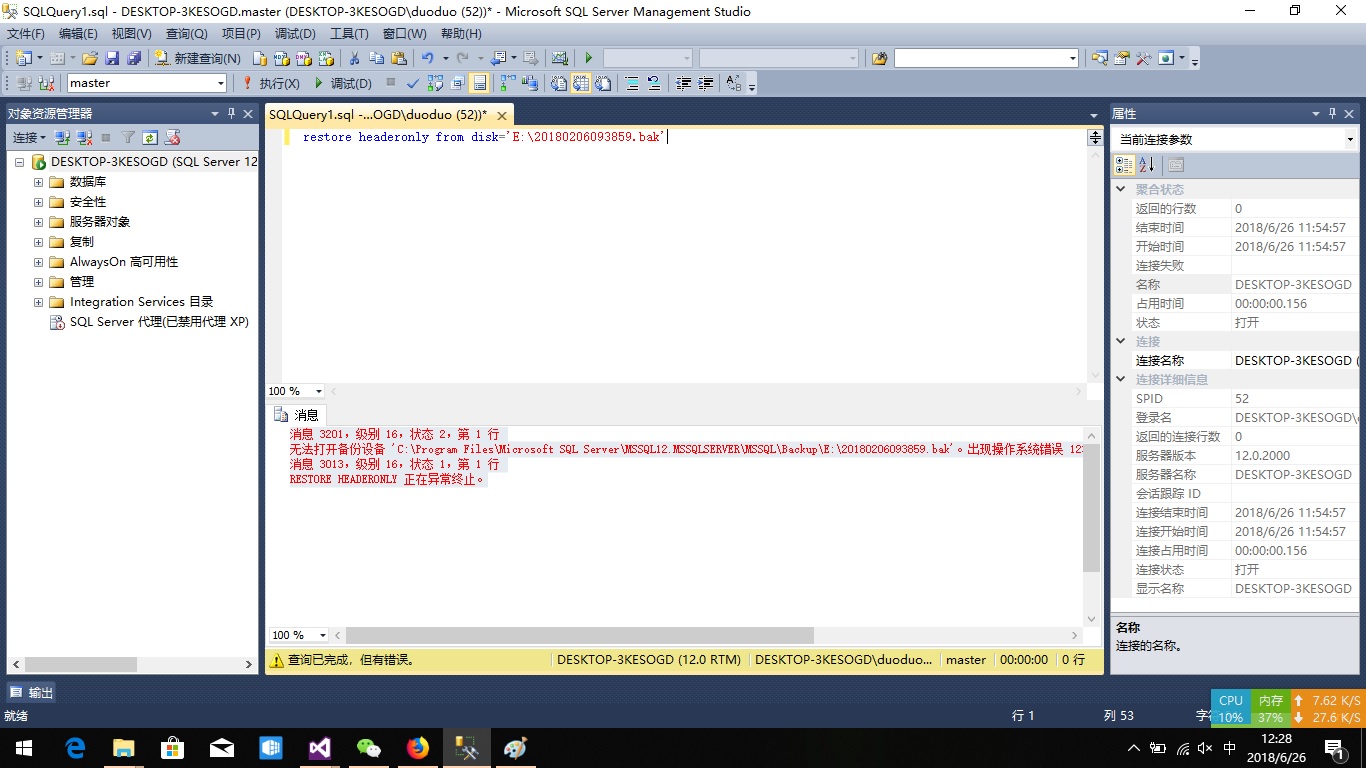Viewport: 1366px width, 768px height.
Task: Collapse the DESKTOP-3KESOGD server node
Action: [19, 162]
